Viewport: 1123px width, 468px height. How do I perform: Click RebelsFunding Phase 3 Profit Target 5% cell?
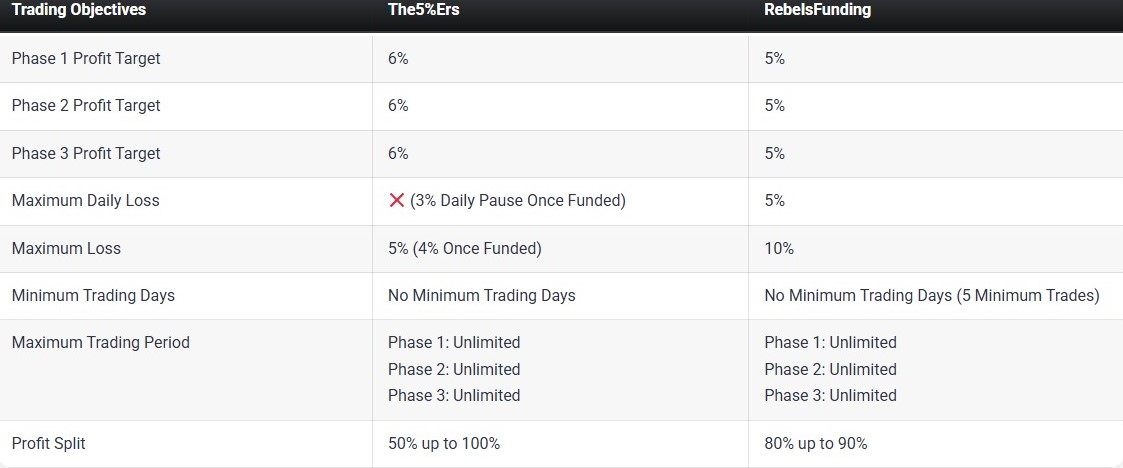click(x=775, y=153)
